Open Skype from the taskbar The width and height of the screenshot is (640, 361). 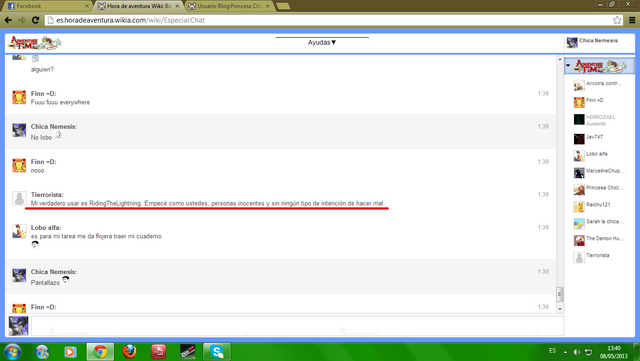pyautogui.click(x=217, y=352)
